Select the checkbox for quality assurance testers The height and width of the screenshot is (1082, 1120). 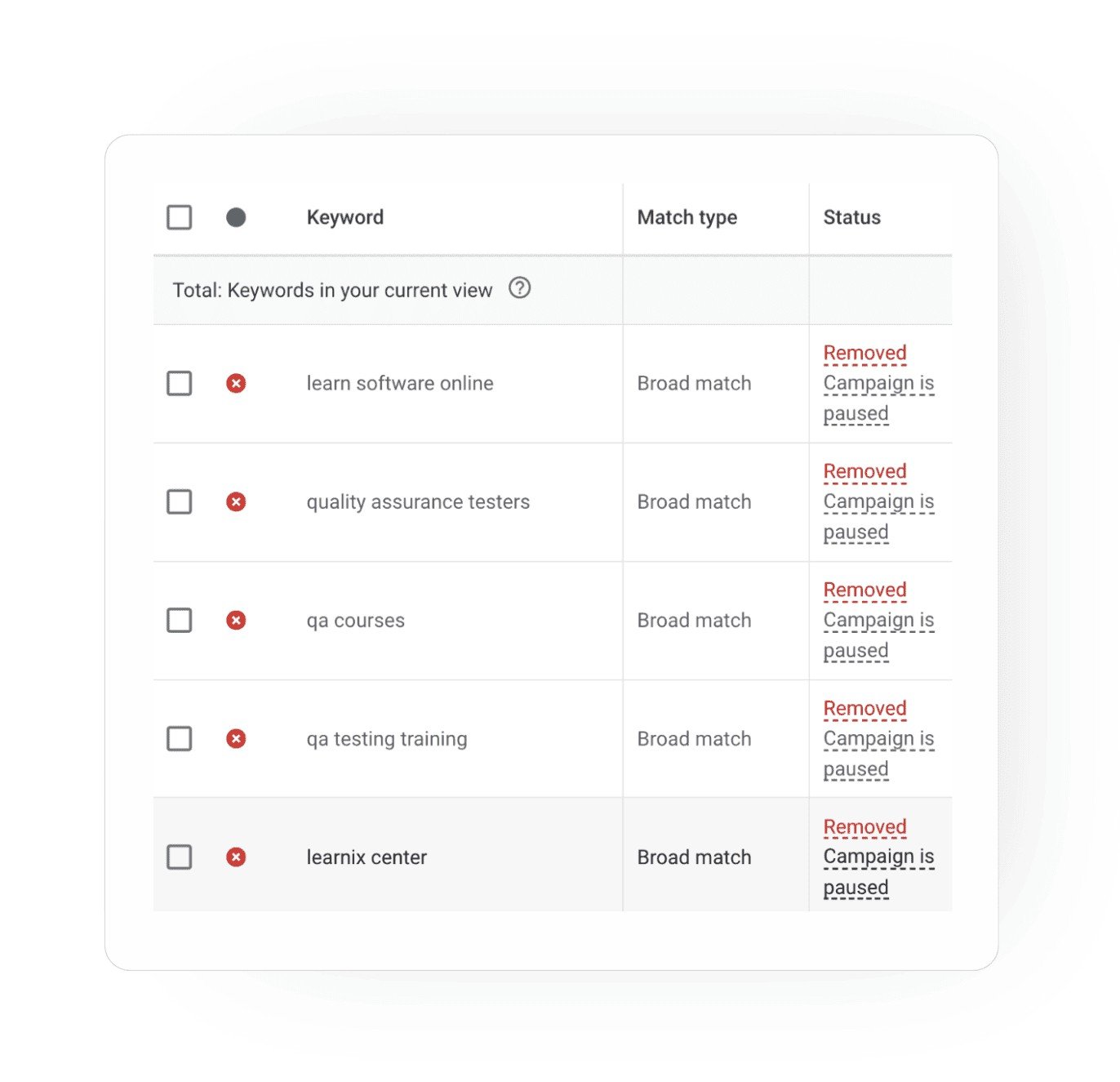(180, 501)
